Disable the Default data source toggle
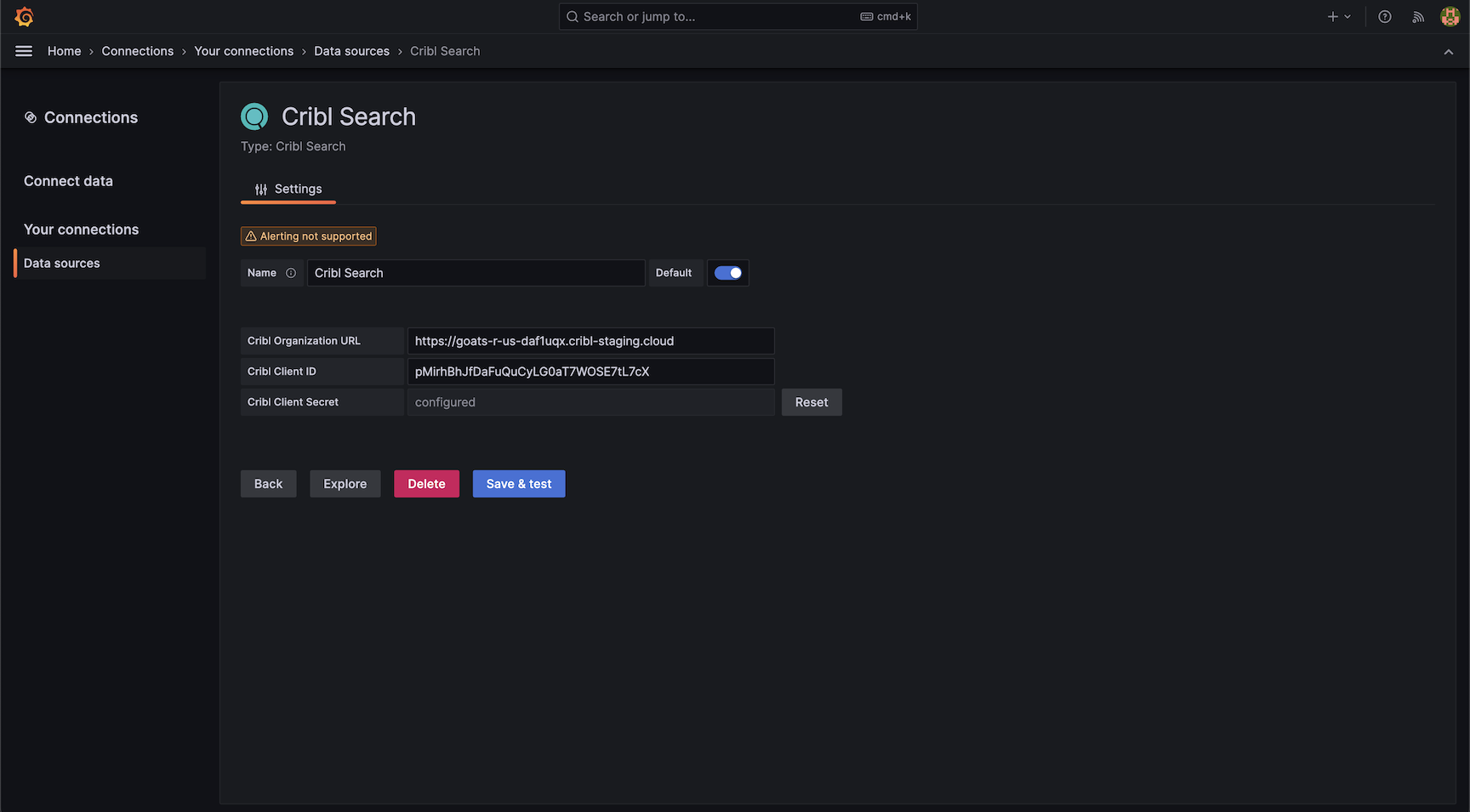Viewport: 1470px width, 812px height. coord(727,273)
